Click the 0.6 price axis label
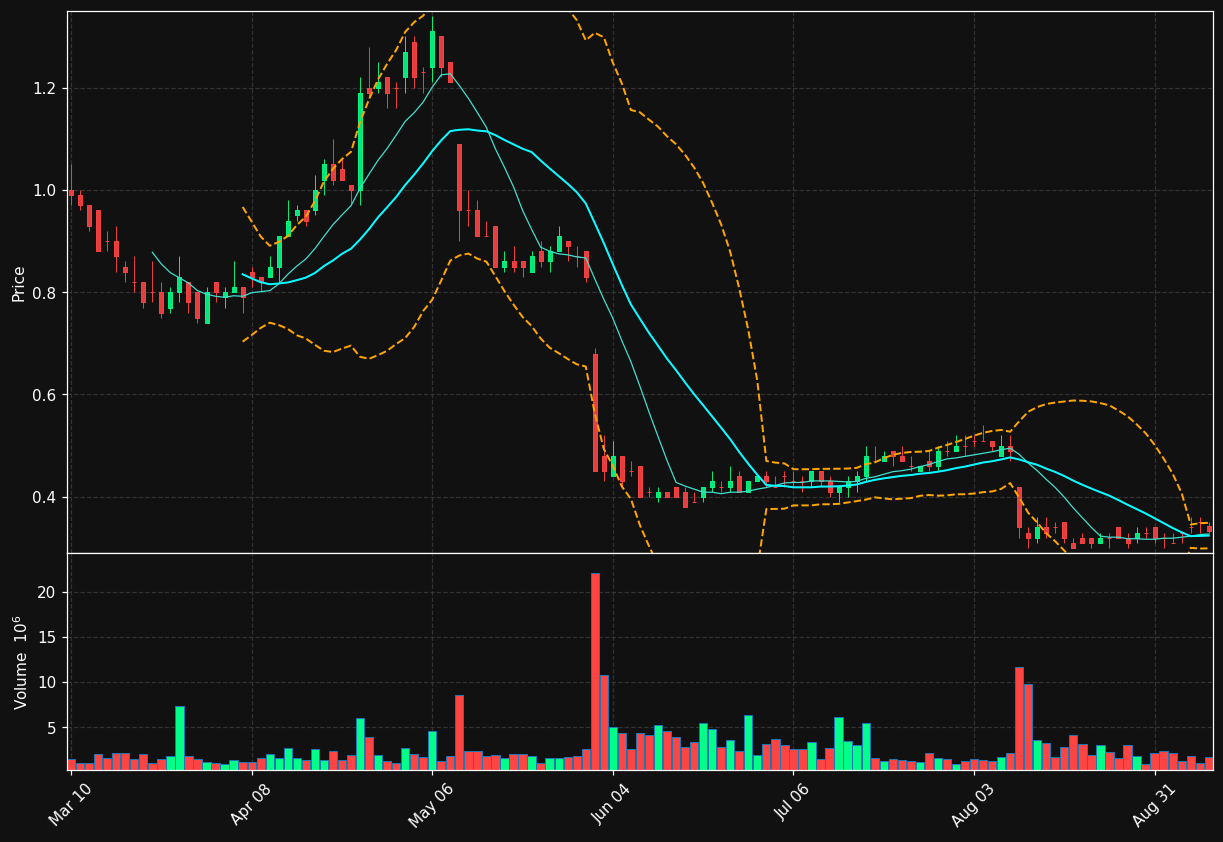The image size is (1223, 842). (x=45, y=395)
